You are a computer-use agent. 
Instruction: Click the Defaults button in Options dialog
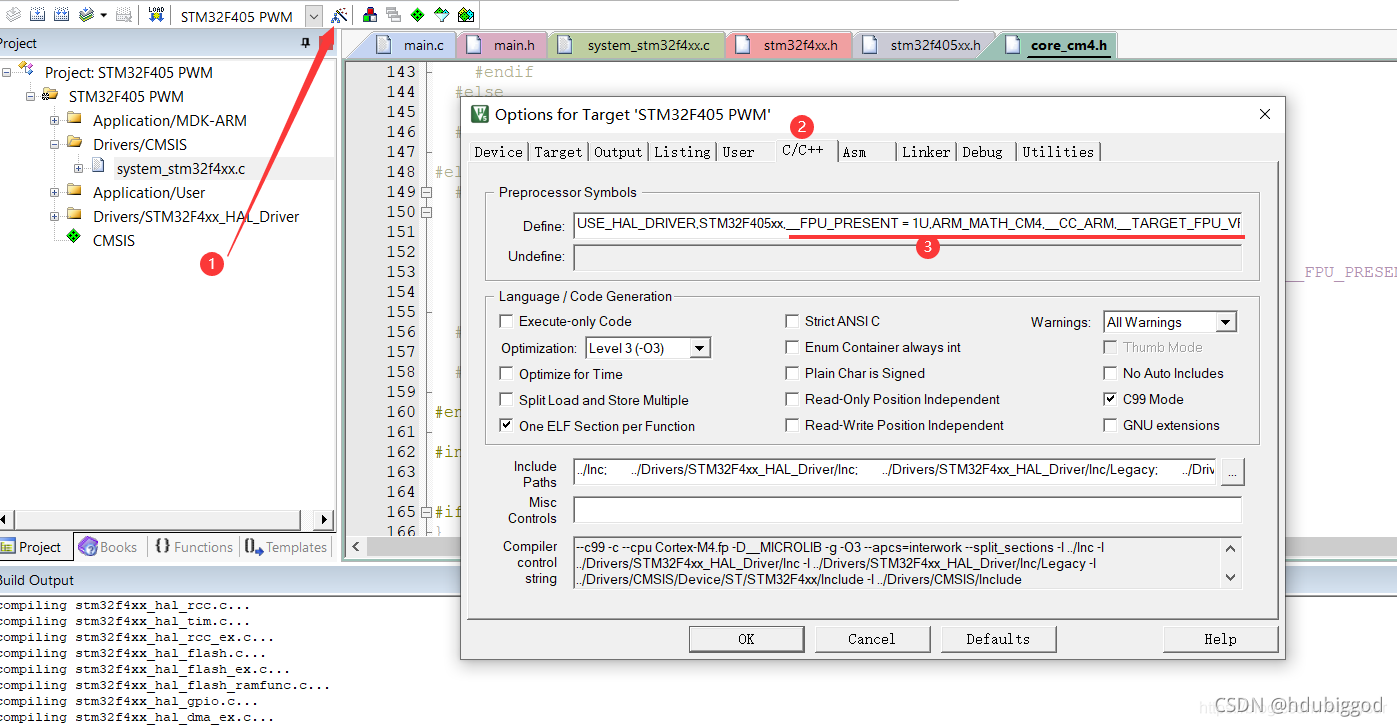[x=998, y=639]
